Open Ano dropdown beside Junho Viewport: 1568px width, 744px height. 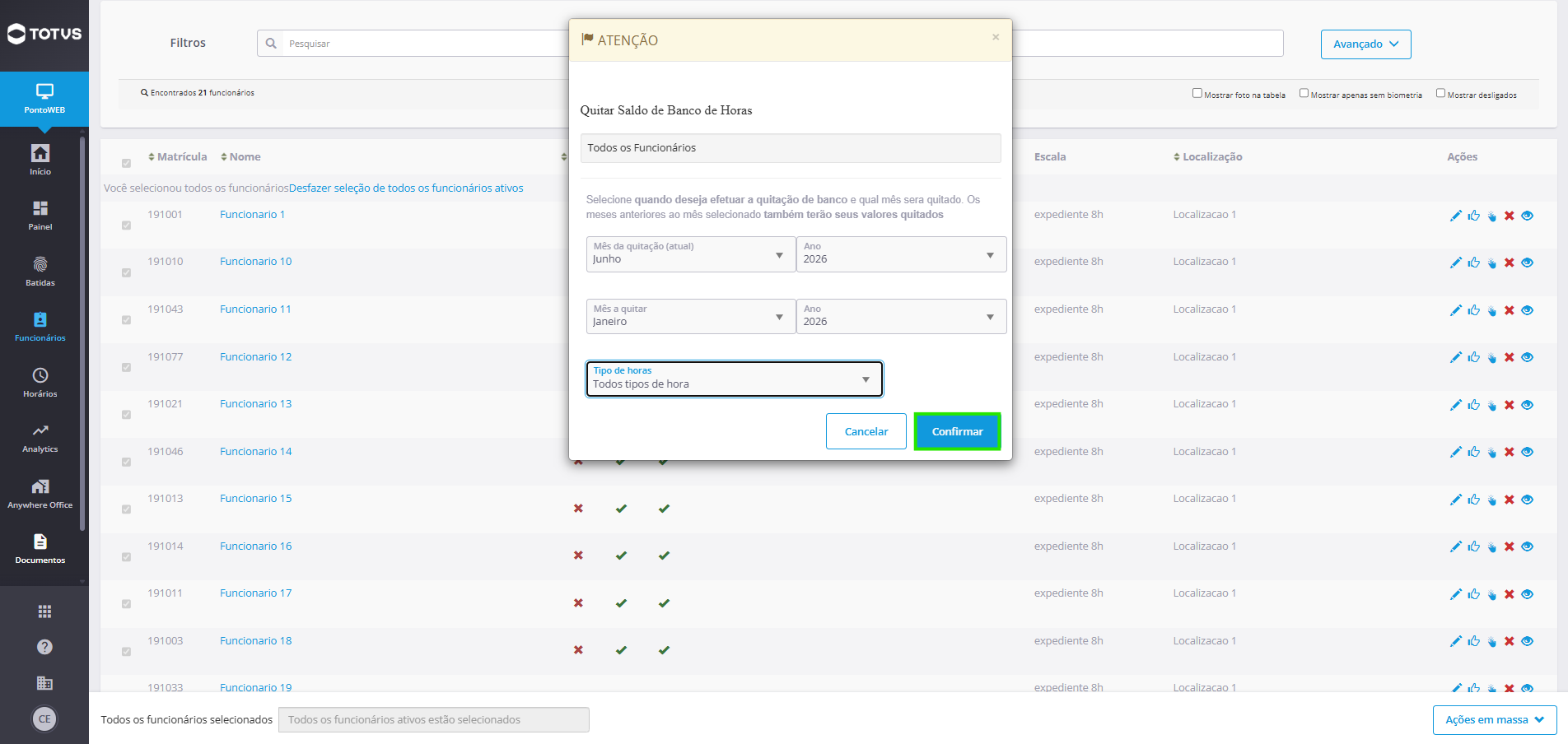point(901,254)
